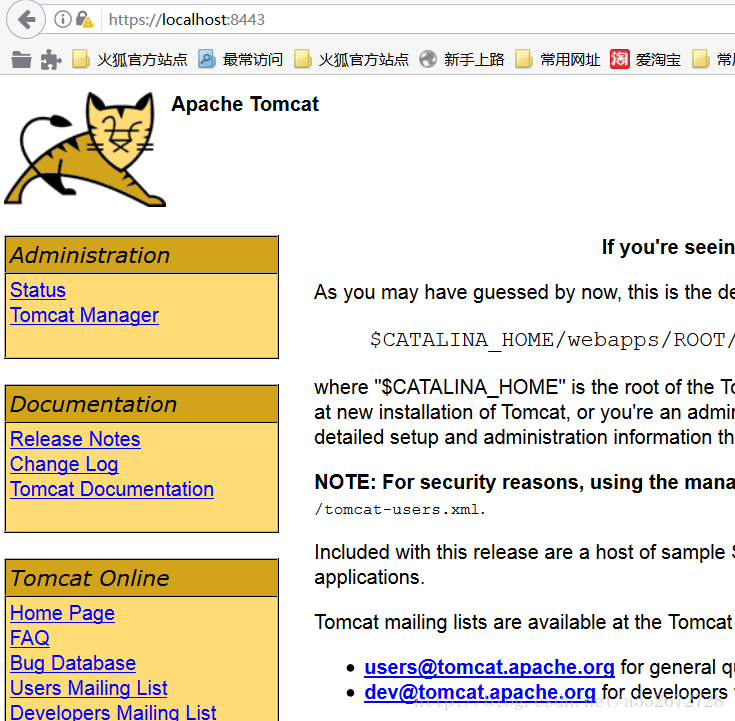
Task: Open the Bug Database link
Action: [x=73, y=663]
